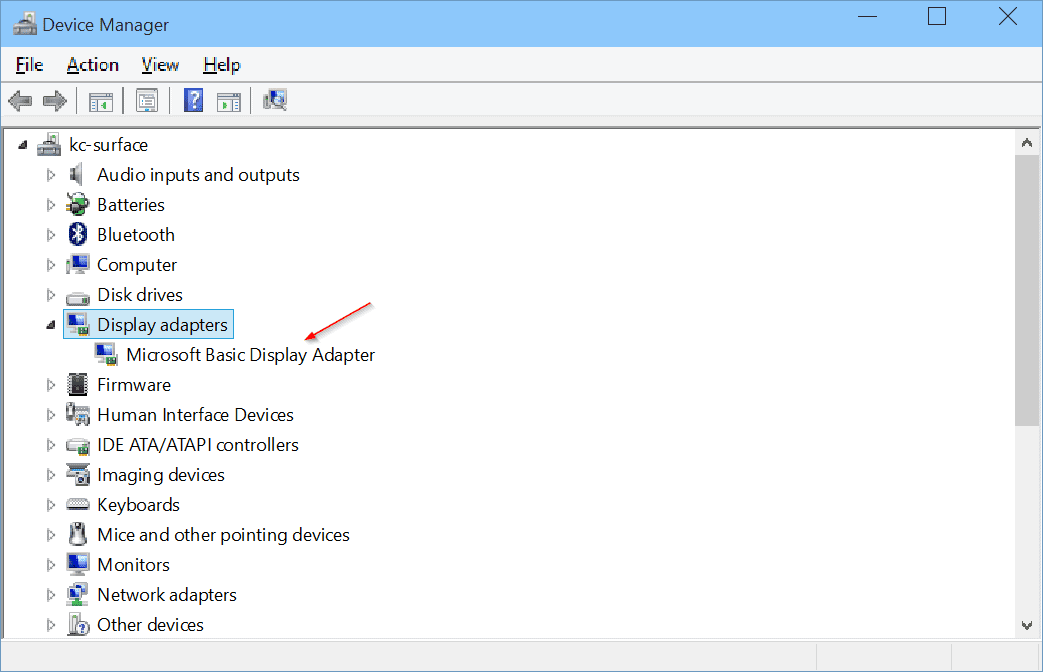
Task: Click the Firmware chip icon
Action: [77, 385]
